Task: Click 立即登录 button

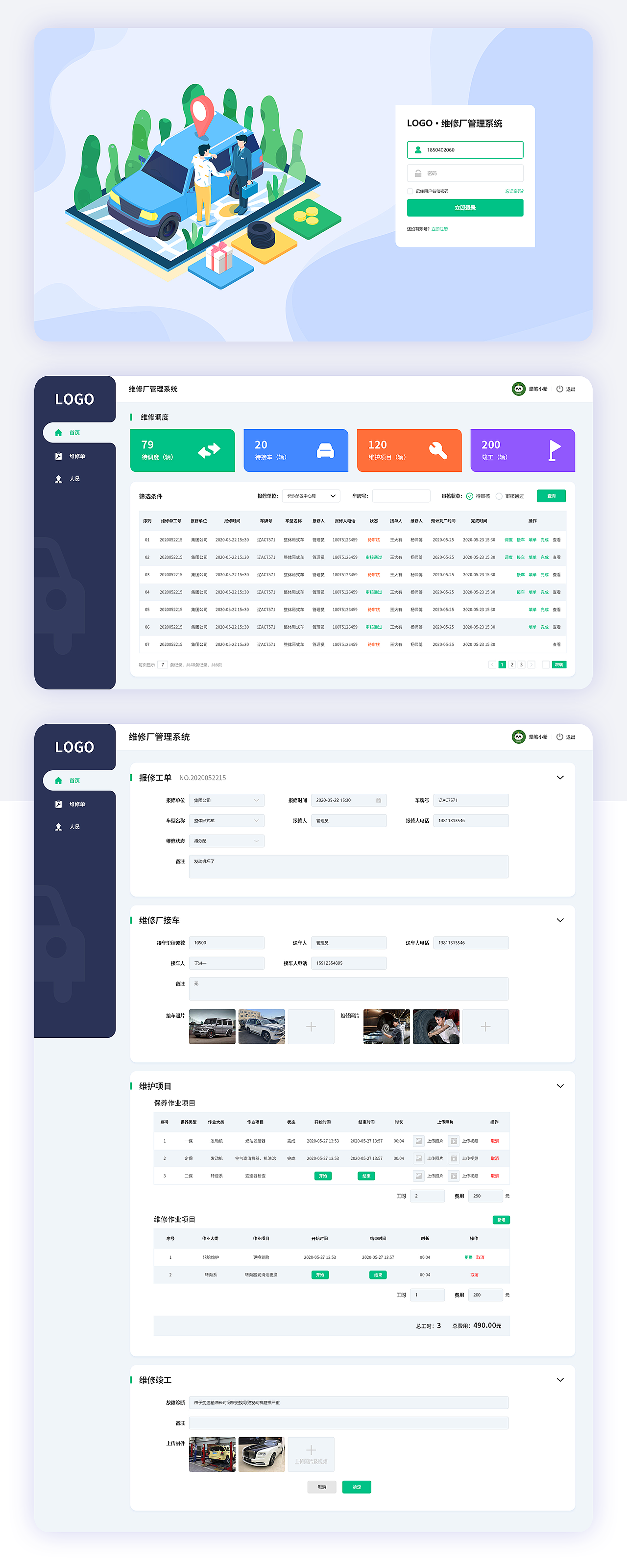Action: 465,208
